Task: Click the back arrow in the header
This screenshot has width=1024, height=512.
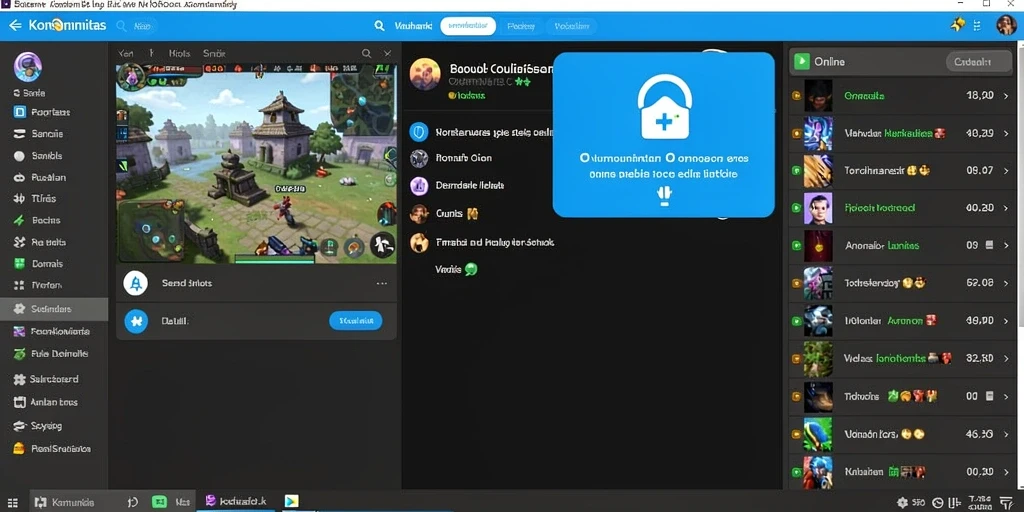Action: point(15,25)
